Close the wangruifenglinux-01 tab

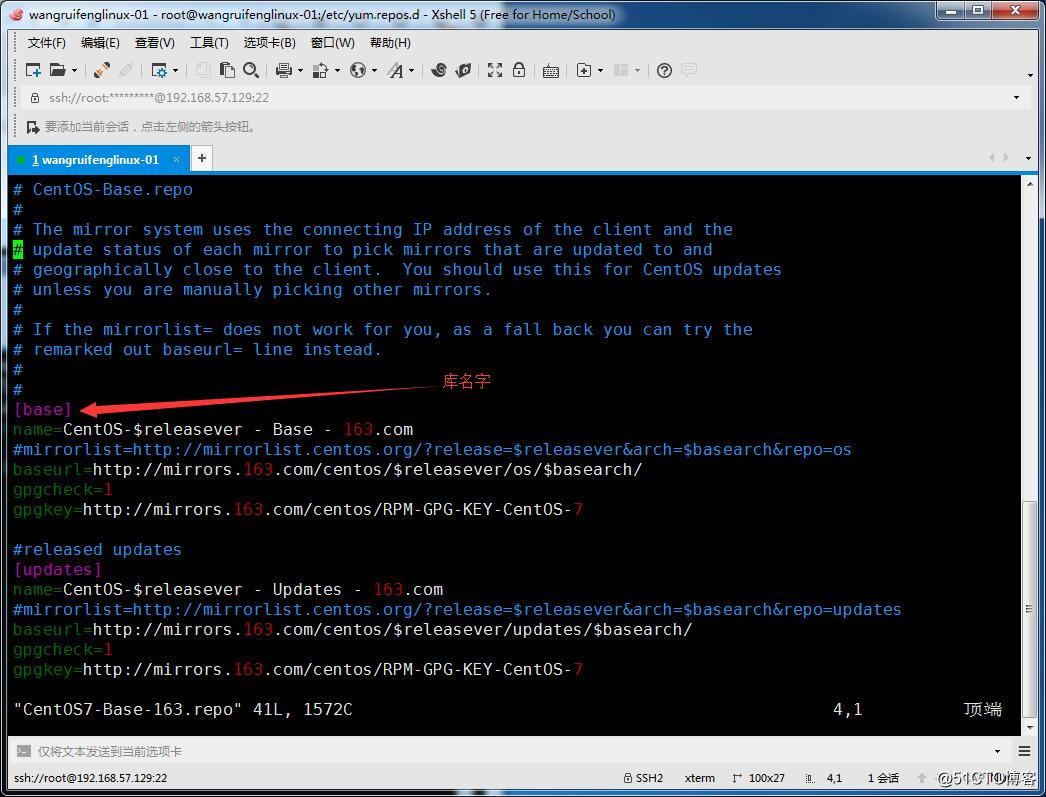[x=176, y=159]
